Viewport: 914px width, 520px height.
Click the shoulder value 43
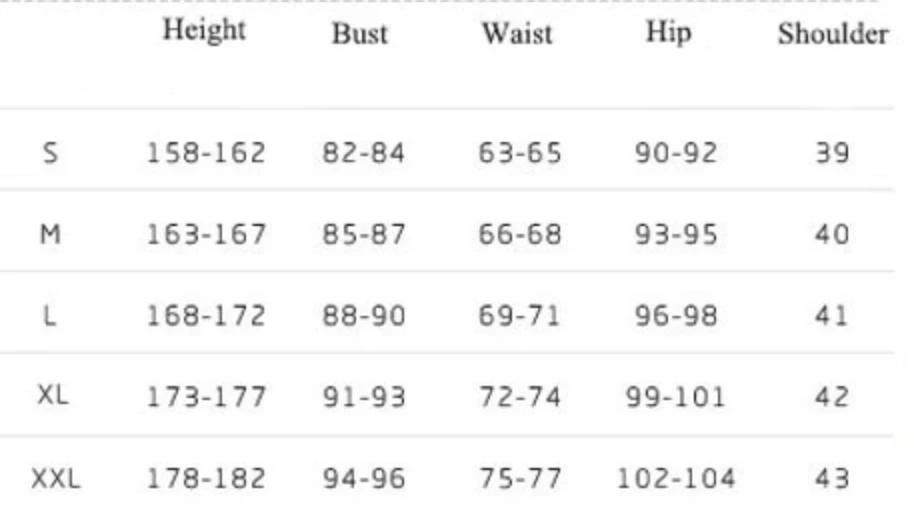click(832, 479)
